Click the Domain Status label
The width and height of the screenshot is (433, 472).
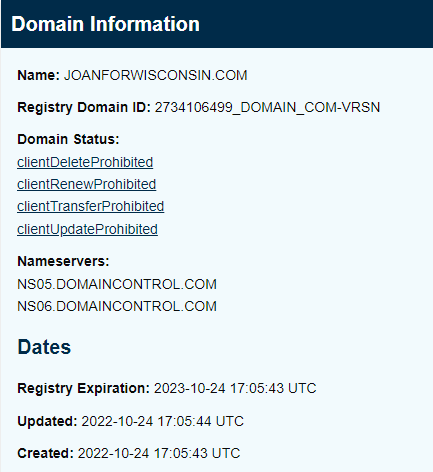tap(68, 139)
